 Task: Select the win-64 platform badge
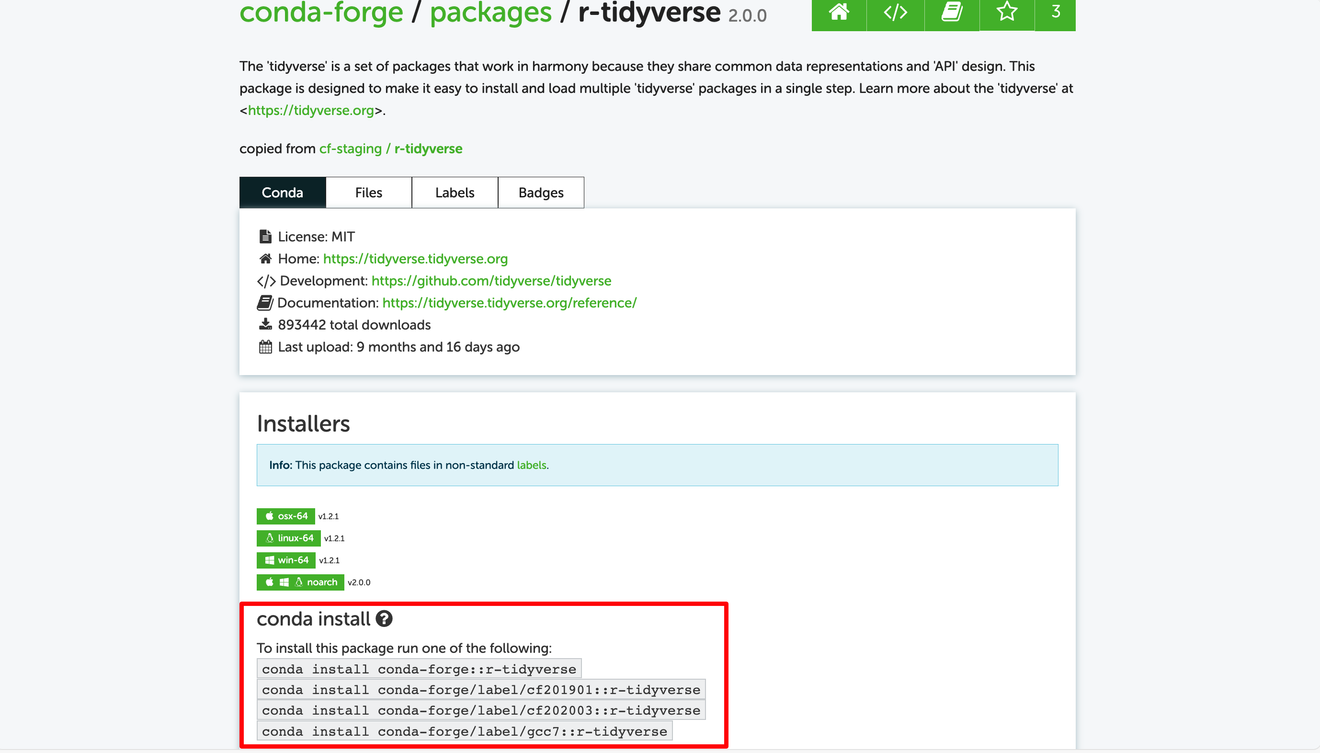(286, 560)
